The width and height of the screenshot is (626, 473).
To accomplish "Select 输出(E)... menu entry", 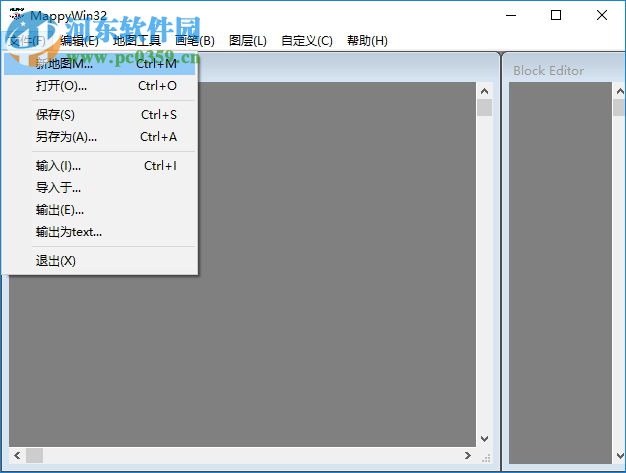I will tap(99, 210).
